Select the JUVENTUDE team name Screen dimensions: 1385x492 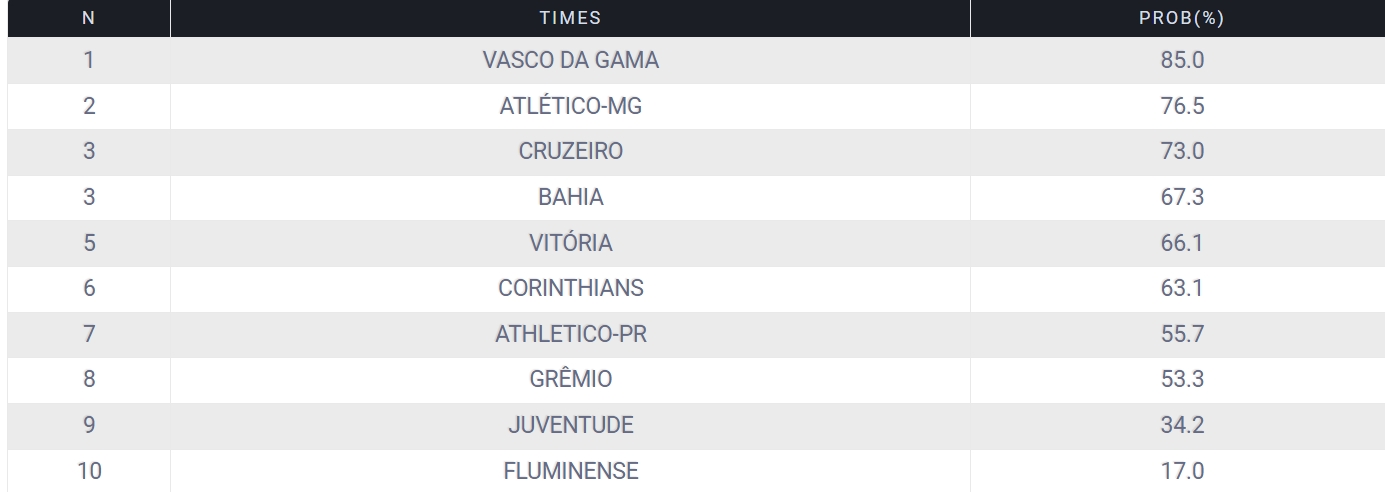pyautogui.click(x=570, y=426)
